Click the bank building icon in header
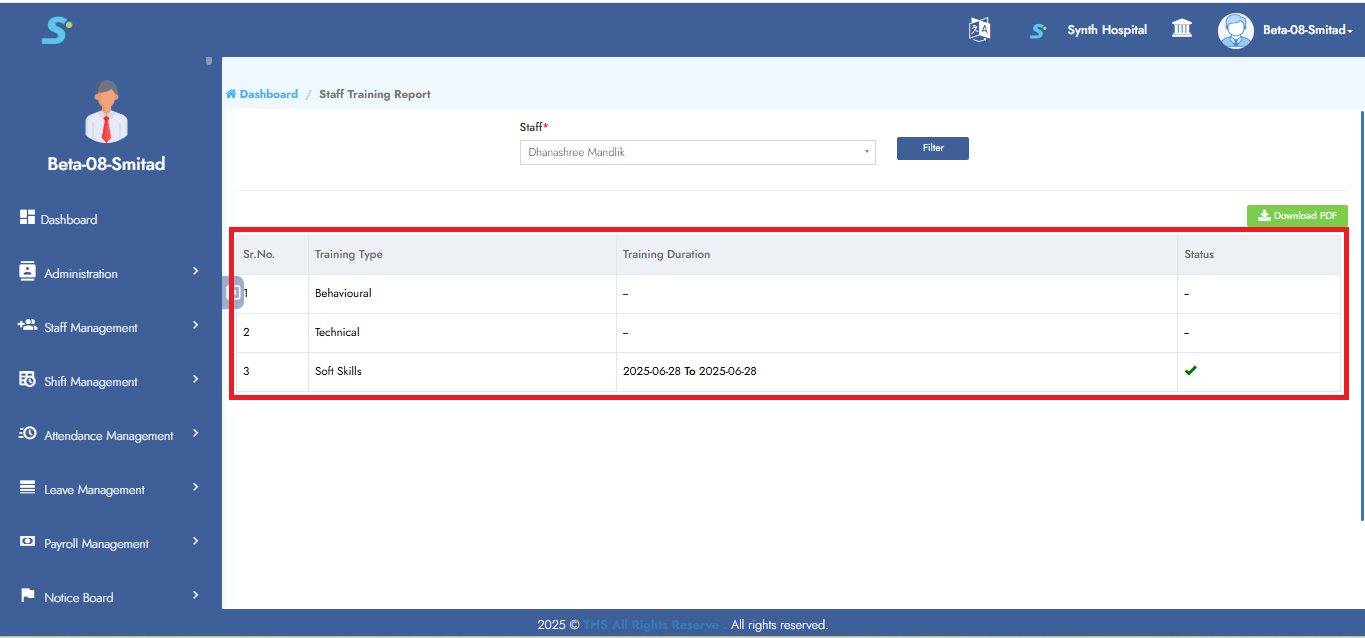 [1182, 29]
